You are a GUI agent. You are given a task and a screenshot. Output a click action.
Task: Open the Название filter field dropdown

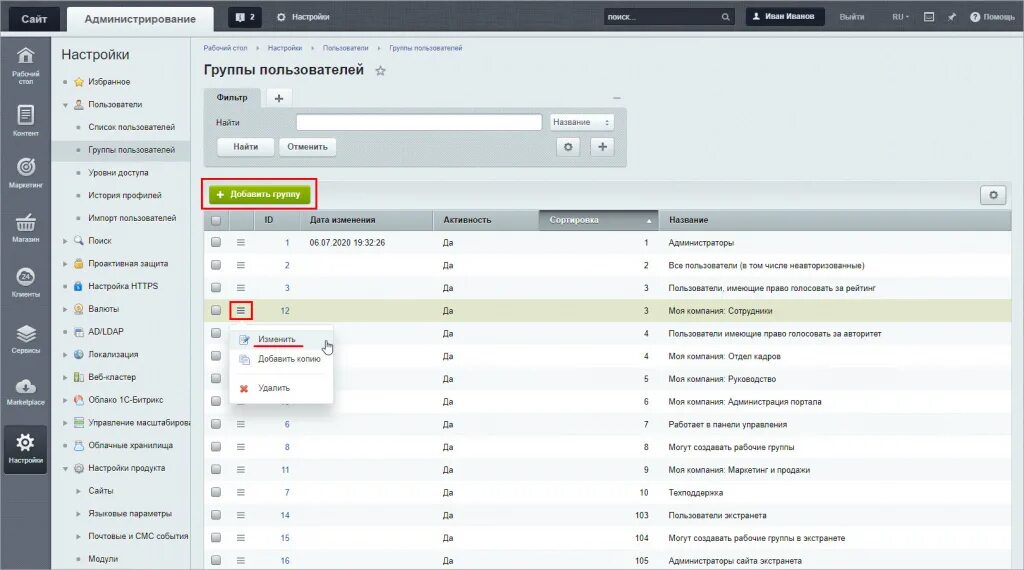581,122
